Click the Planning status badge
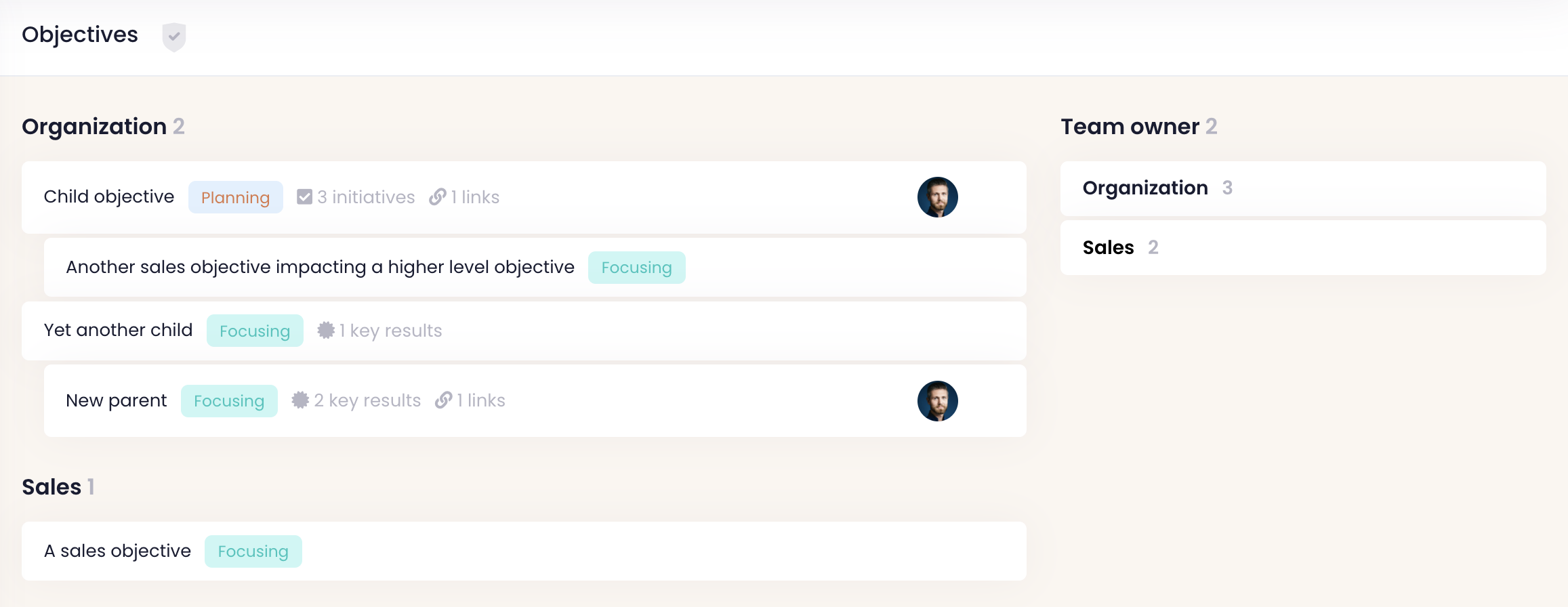 [x=235, y=198]
